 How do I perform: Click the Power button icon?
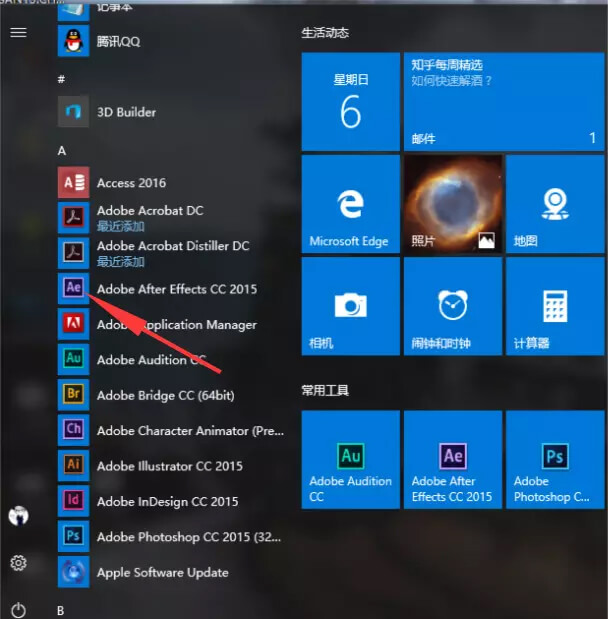[x=18, y=610]
